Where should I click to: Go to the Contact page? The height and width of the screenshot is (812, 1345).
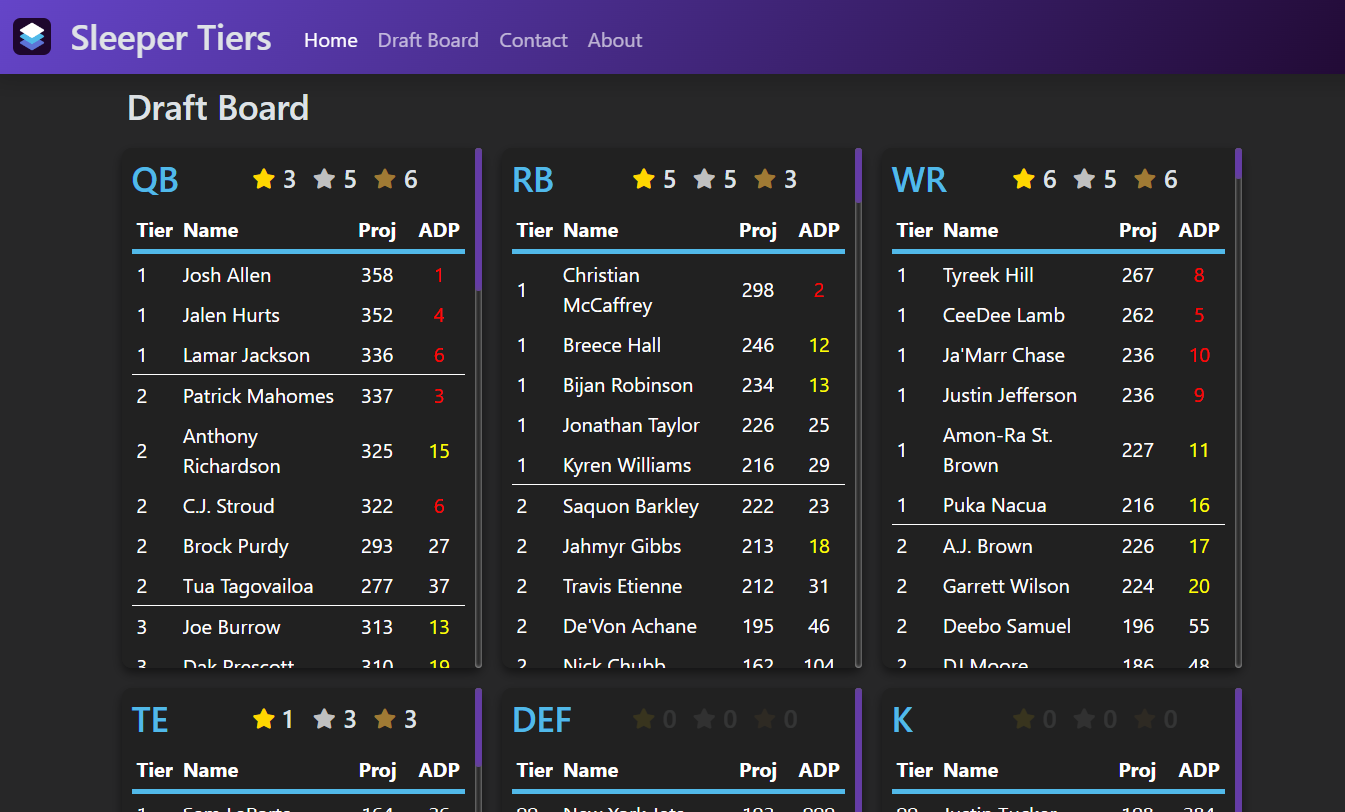[533, 40]
